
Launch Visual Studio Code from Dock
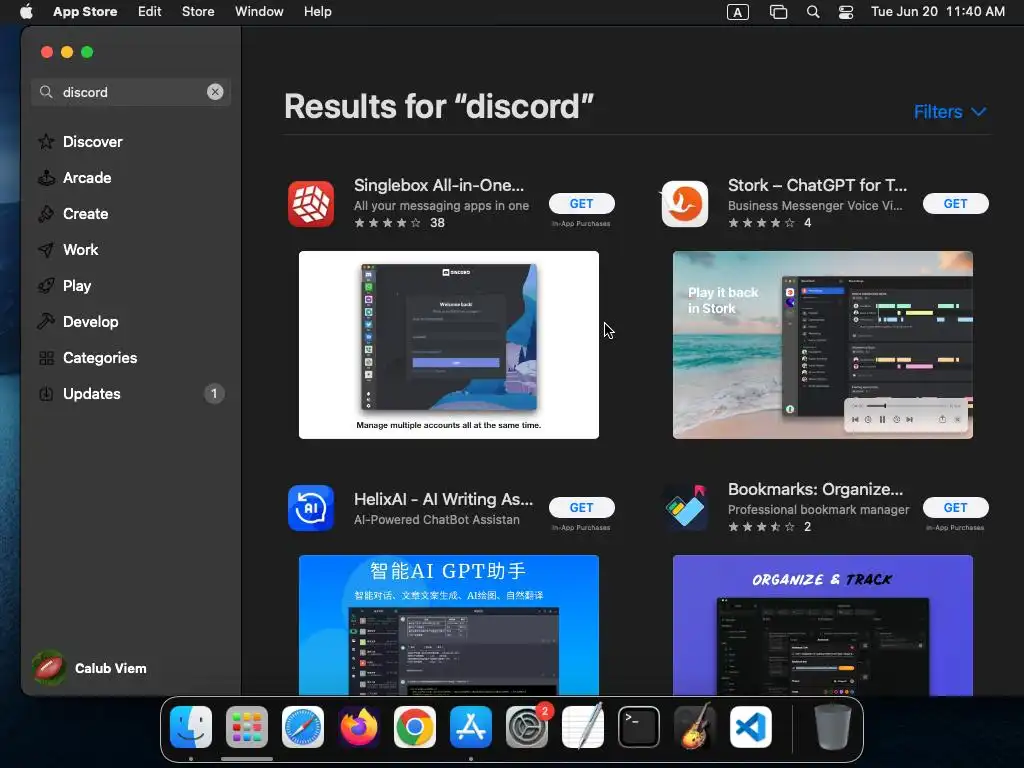click(751, 727)
